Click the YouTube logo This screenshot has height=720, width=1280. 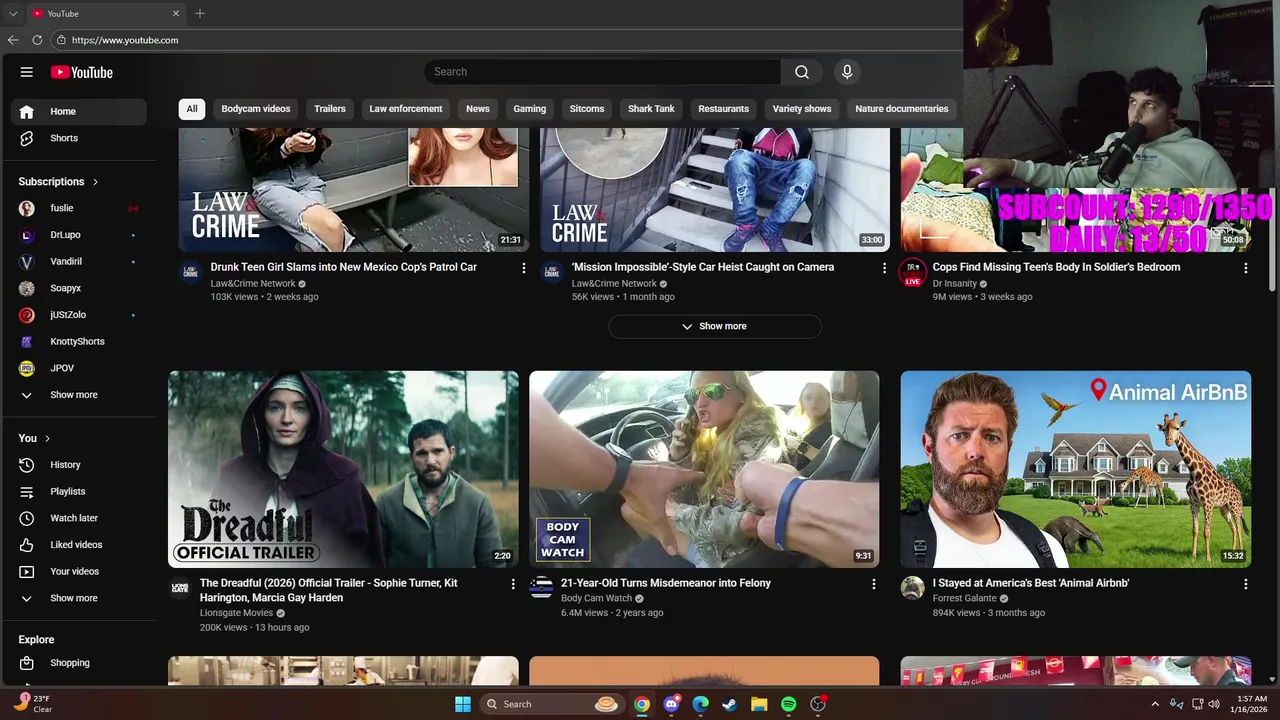tap(82, 72)
